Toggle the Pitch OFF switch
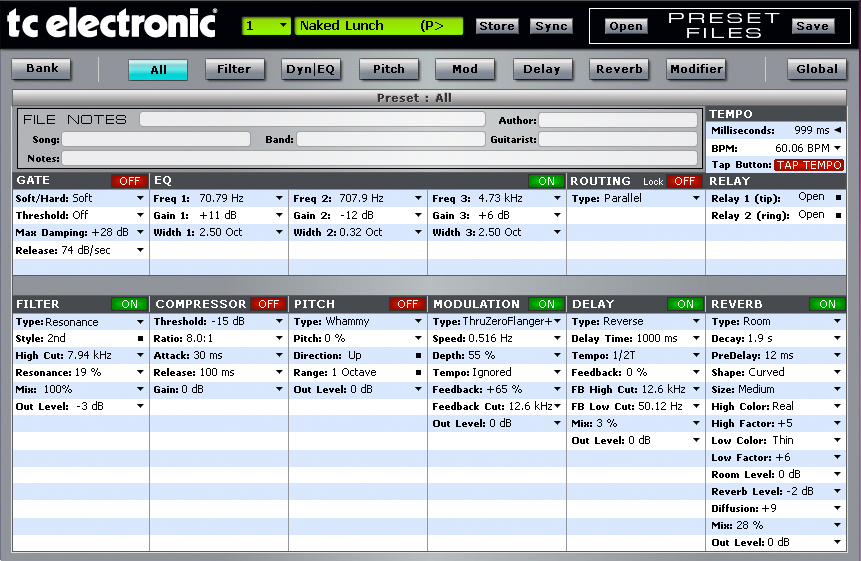 point(407,304)
